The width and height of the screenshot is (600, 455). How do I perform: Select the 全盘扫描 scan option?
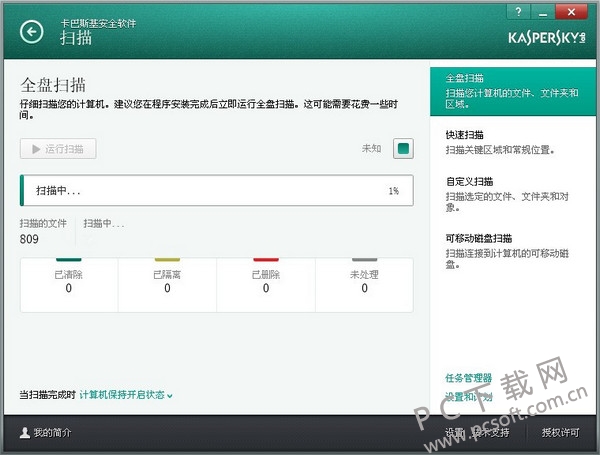pos(513,92)
